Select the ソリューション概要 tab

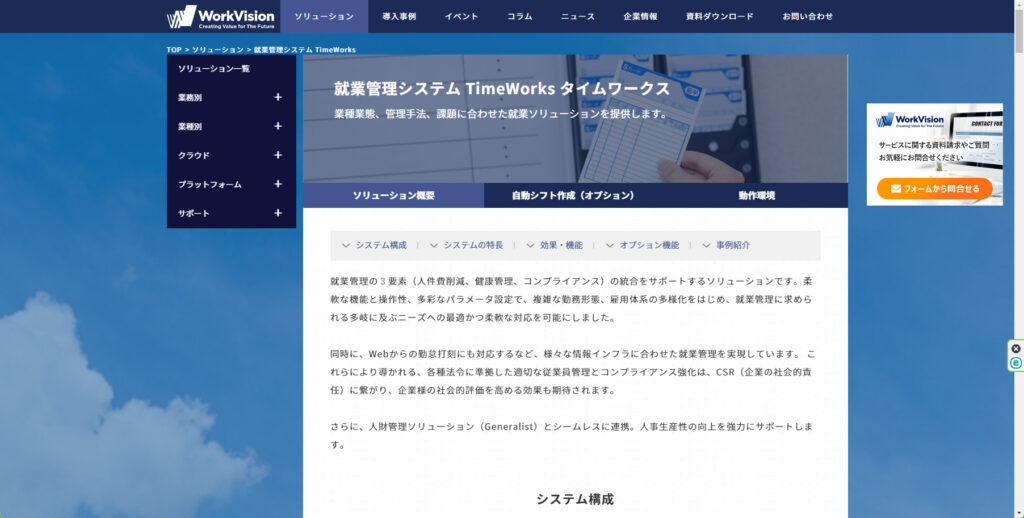coord(394,195)
